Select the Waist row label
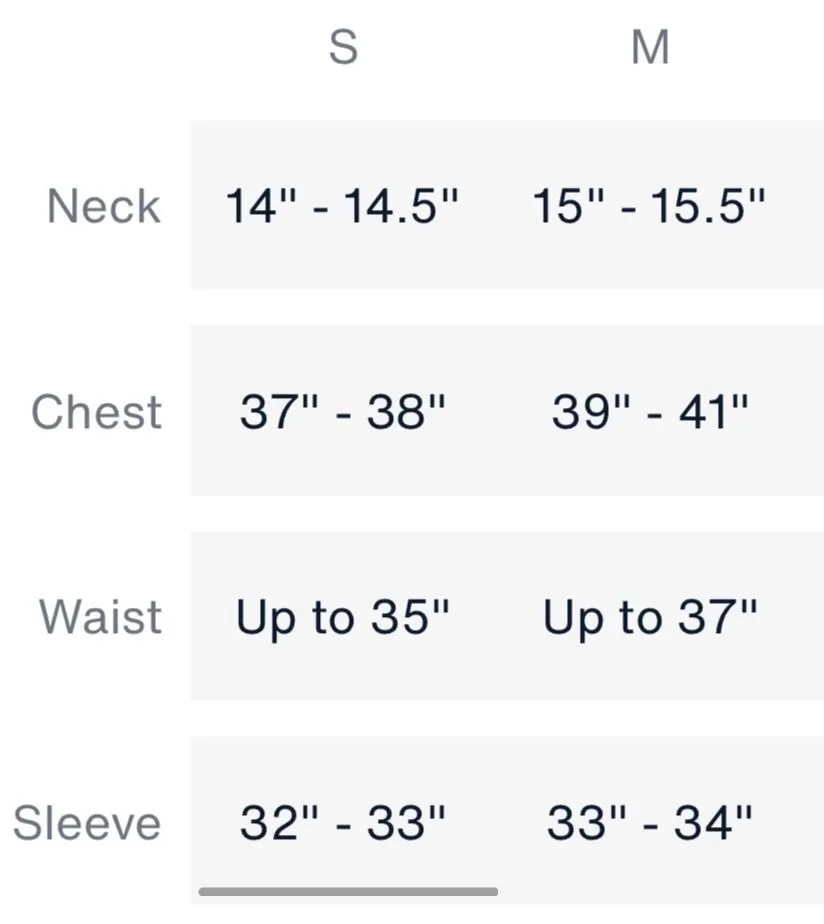824x924 pixels. point(100,616)
